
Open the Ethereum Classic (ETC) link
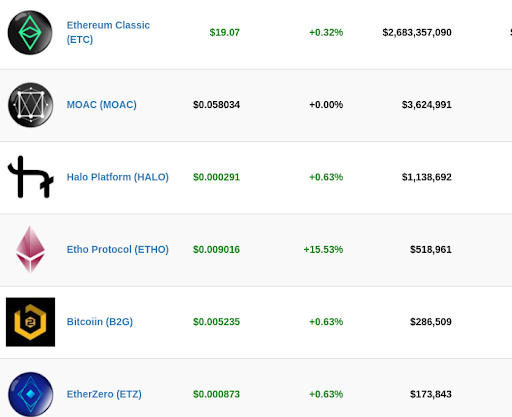pos(108,32)
